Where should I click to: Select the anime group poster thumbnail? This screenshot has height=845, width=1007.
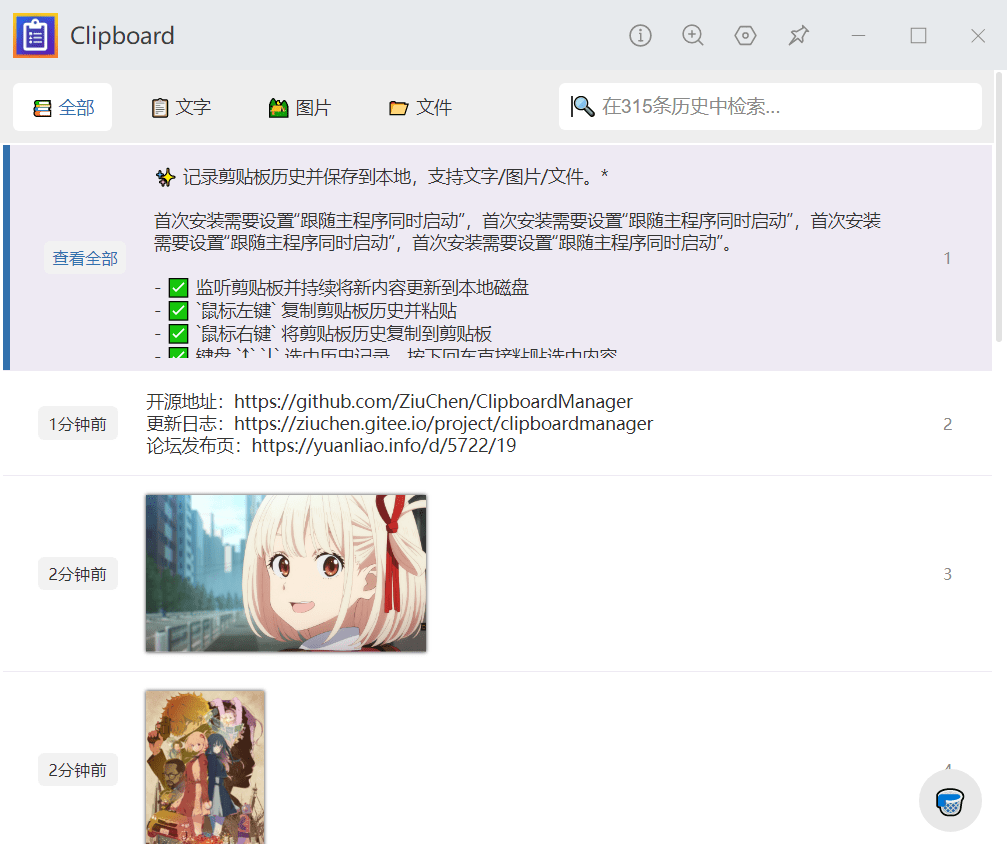coord(205,766)
